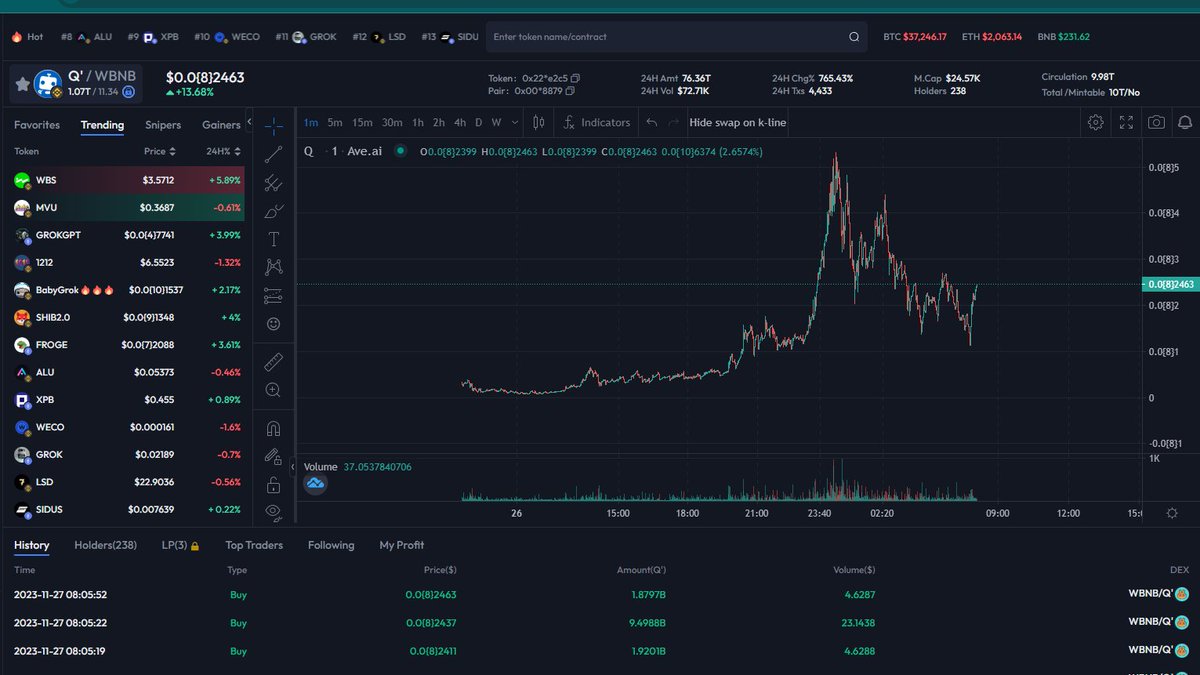The image size is (1200, 675).
Task: Select the text annotation tool
Action: click(x=274, y=239)
